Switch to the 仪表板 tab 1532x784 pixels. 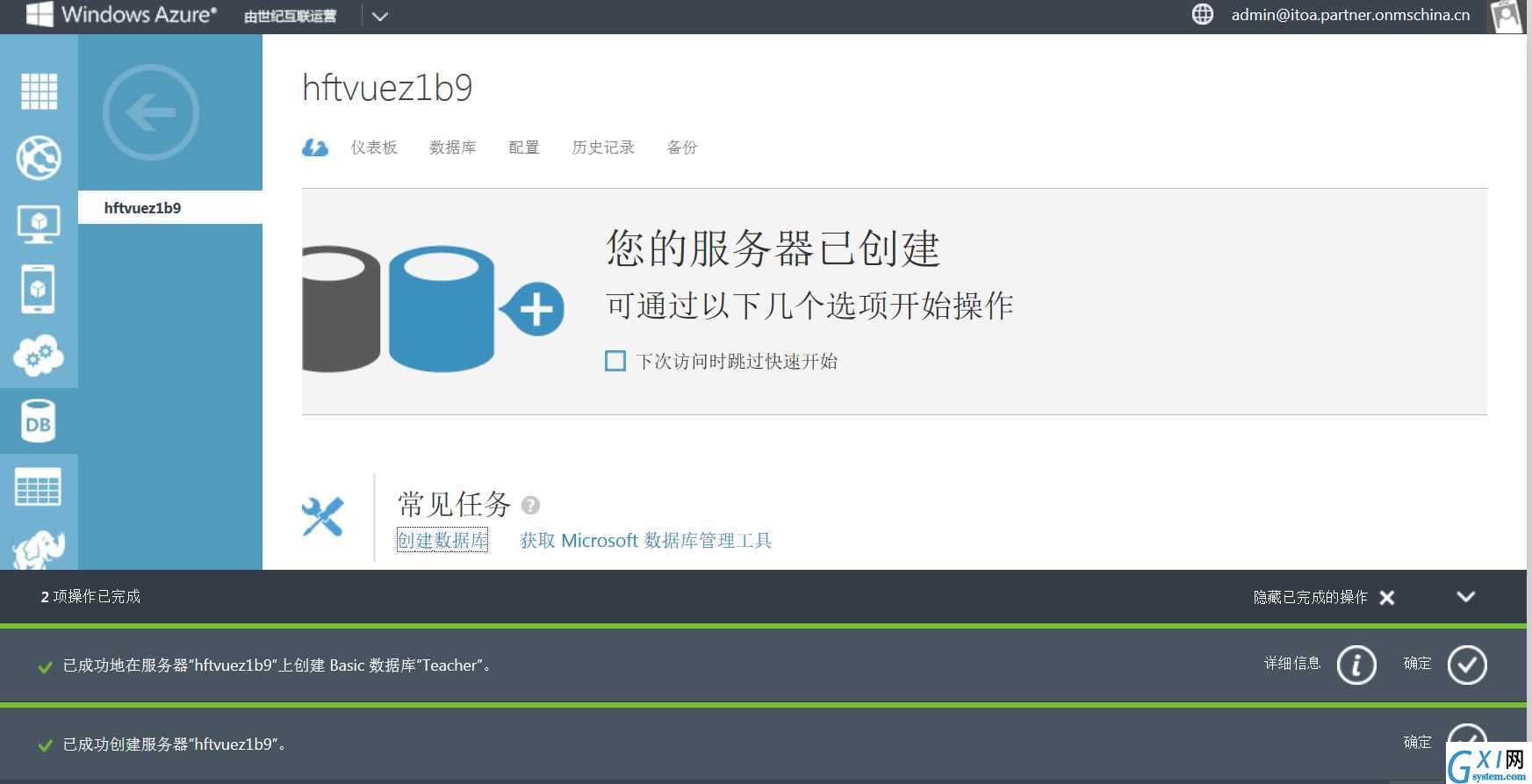pyautogui.click(x=374, y=147)
